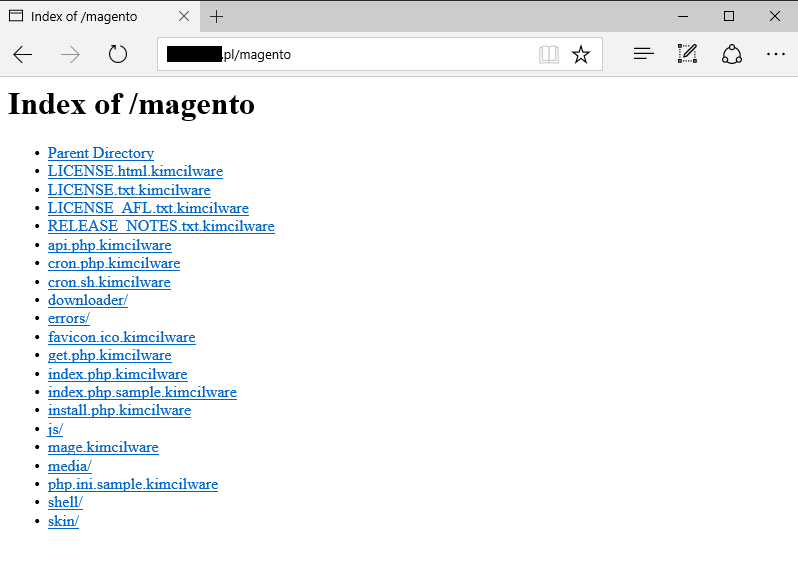Click the Index of /magento heading
This screenshot has width=798, height=583.
coord(131,105)
